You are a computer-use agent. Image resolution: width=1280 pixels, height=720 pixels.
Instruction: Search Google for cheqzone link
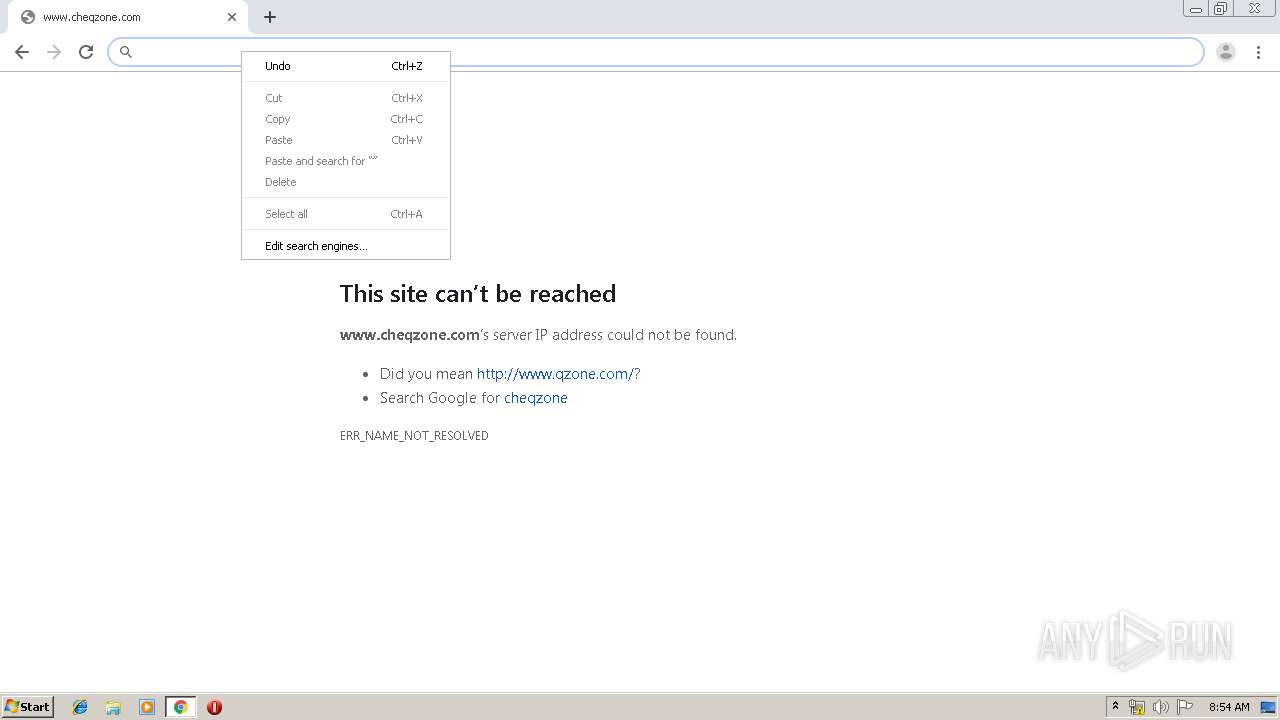[536, 398]
